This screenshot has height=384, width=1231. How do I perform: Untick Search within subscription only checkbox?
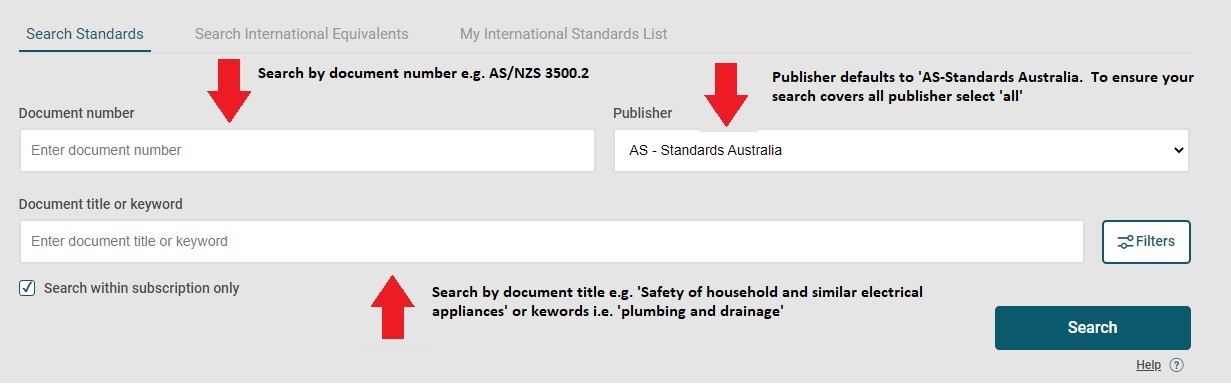[27, 288]
